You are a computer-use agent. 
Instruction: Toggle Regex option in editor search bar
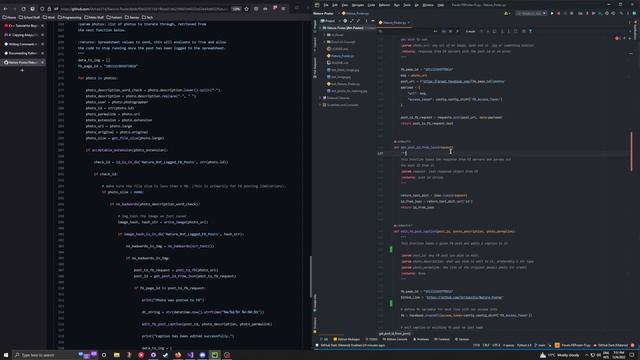457,31
